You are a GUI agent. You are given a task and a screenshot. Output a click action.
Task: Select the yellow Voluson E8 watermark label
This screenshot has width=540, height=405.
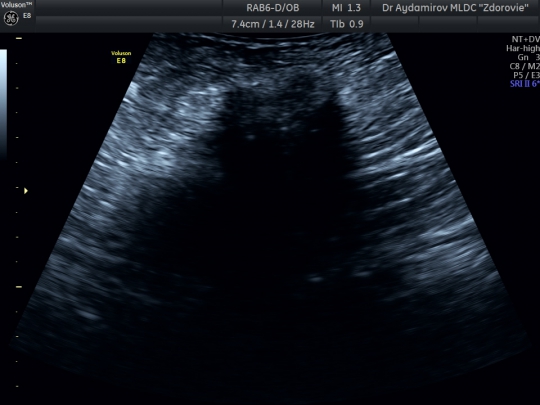tap(121, 57)
